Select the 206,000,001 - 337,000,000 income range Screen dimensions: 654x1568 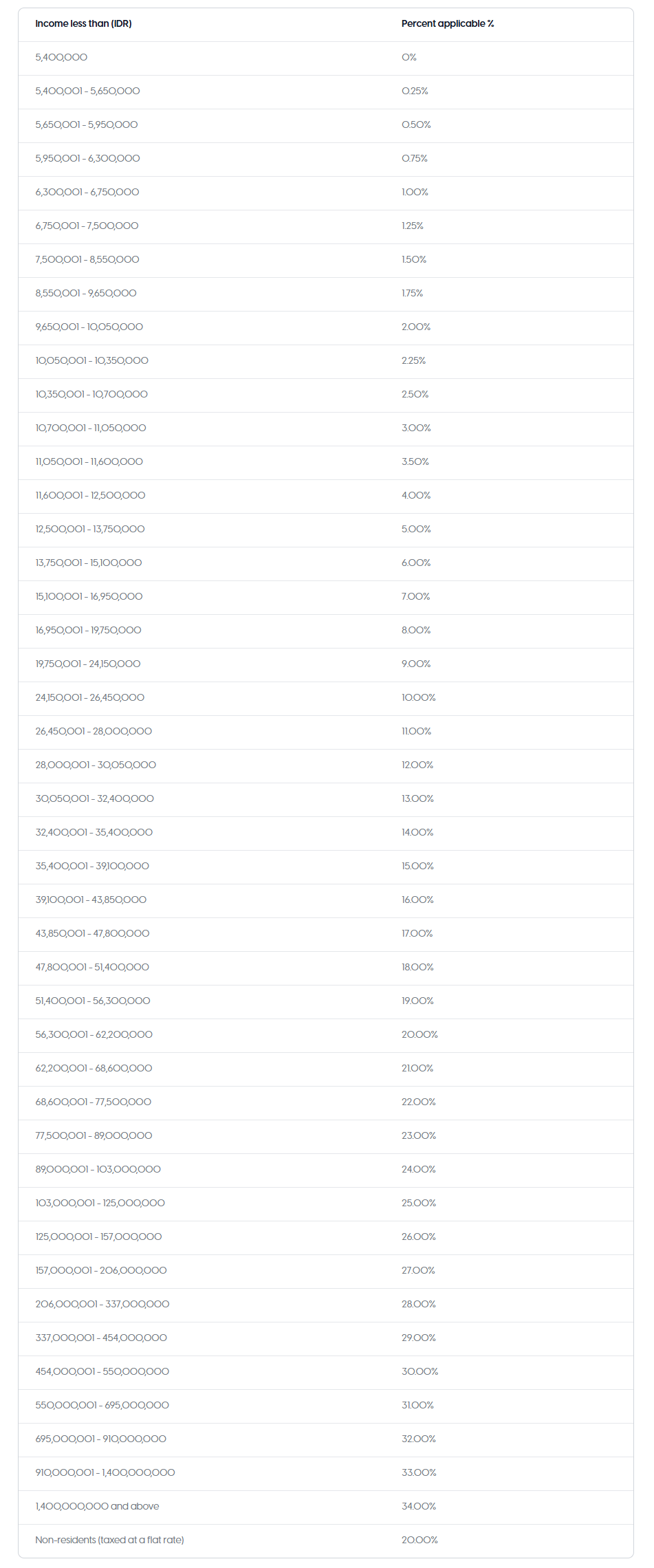click(x=102, y=1304)
